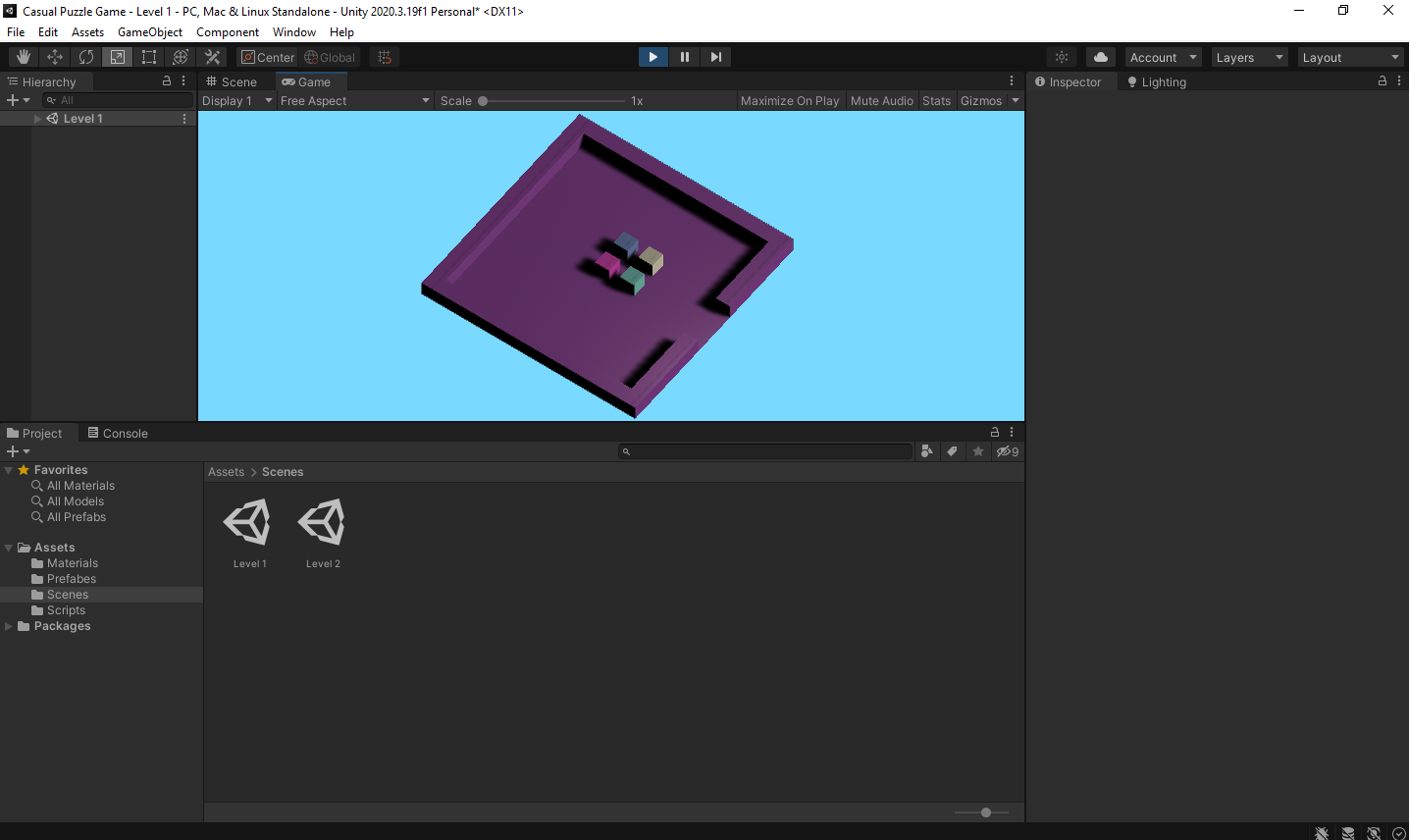Screen dimensions: 1409x840
Task: Toggle the Stats overlay
Action: (936, 100)
